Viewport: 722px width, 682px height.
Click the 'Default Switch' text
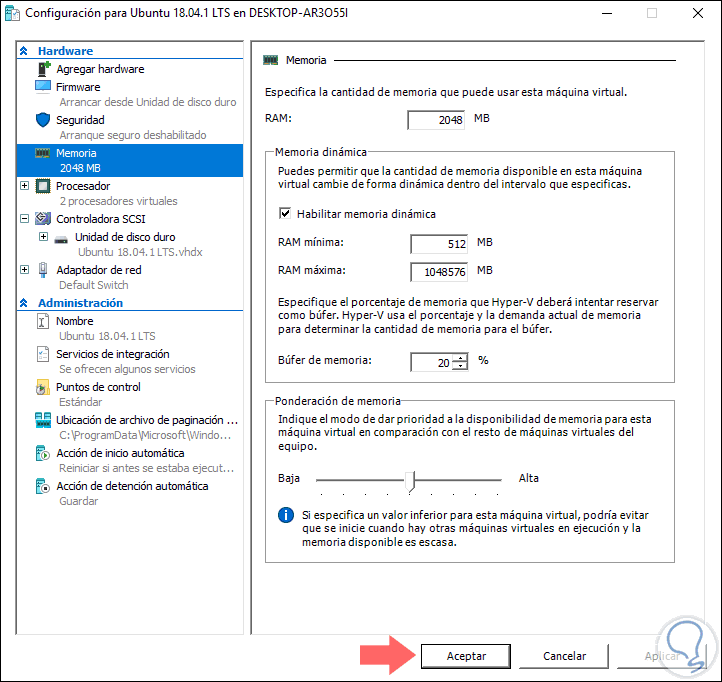click(93, 285)
